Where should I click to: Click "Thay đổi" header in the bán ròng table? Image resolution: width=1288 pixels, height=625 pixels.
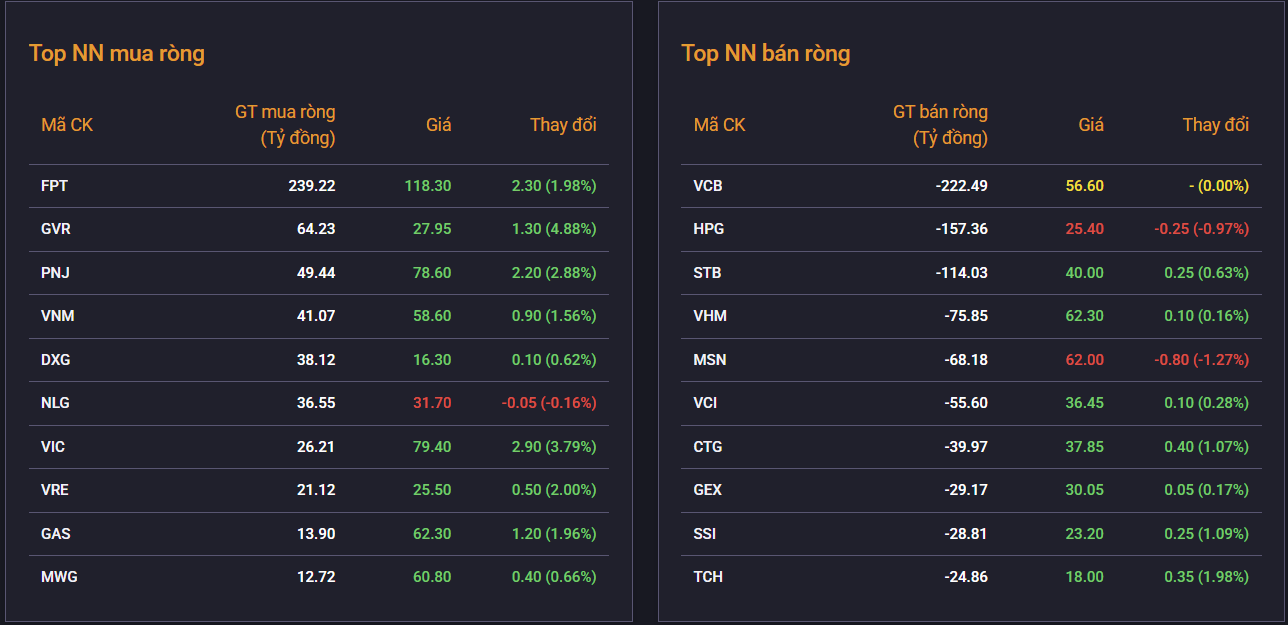pyautogui.click(x=1216, y=125)
